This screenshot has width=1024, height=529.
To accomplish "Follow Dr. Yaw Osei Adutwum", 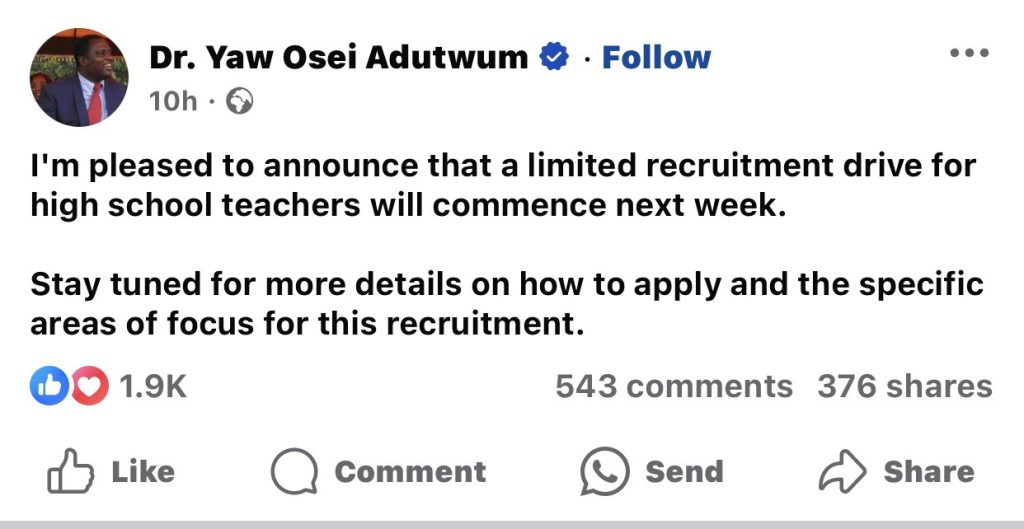I will point(656,57).
